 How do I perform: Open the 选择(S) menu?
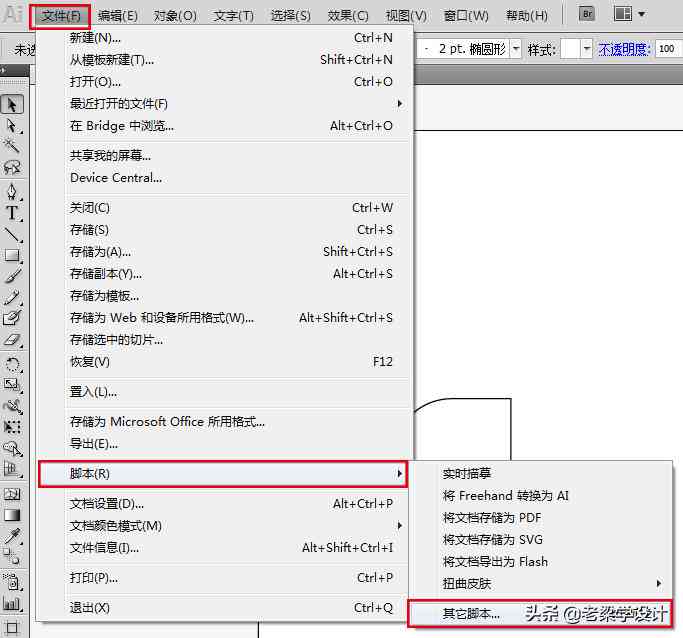(x=291, y=16)
